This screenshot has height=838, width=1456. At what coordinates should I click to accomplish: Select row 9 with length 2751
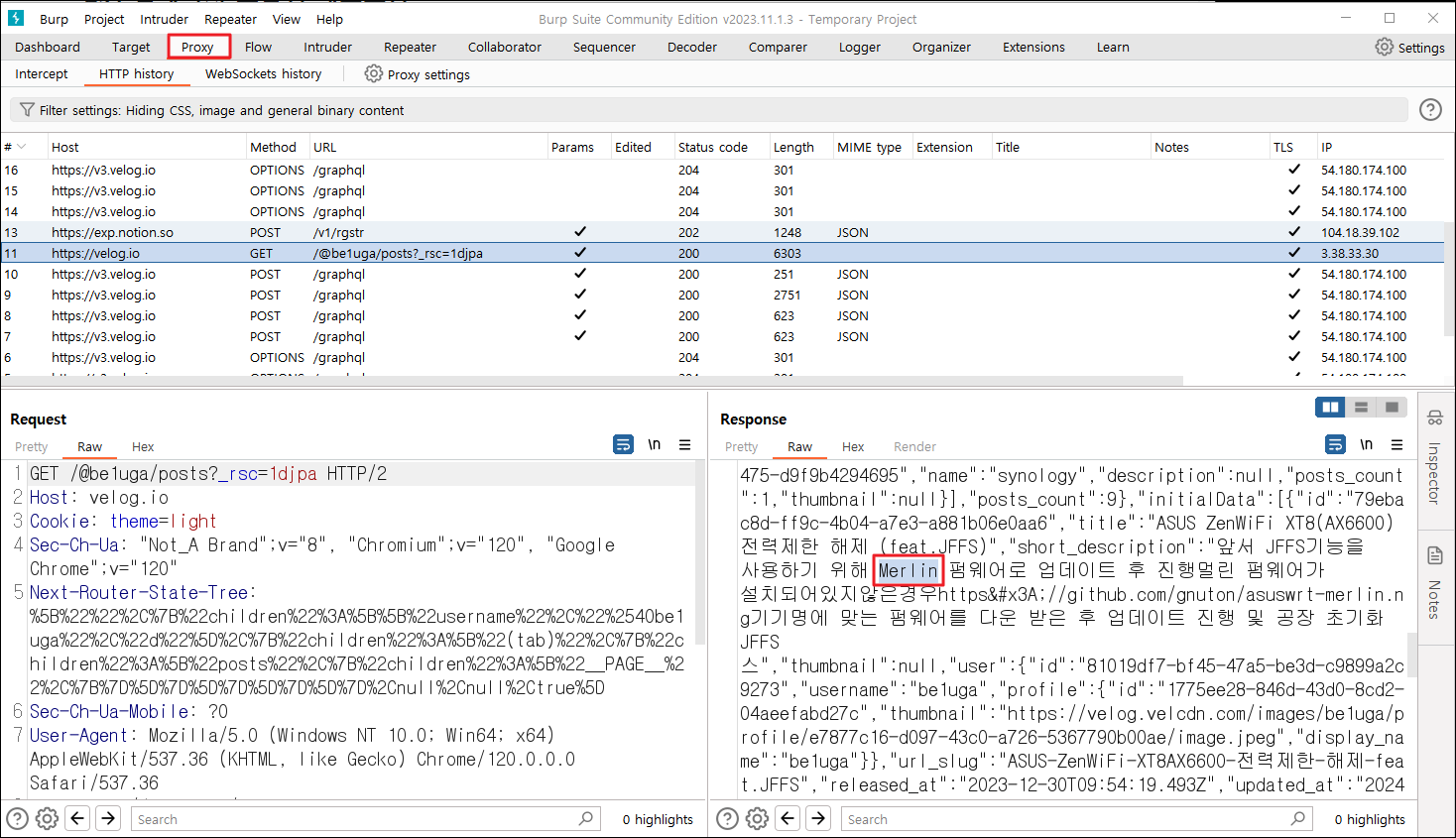(x=722, y=295)
